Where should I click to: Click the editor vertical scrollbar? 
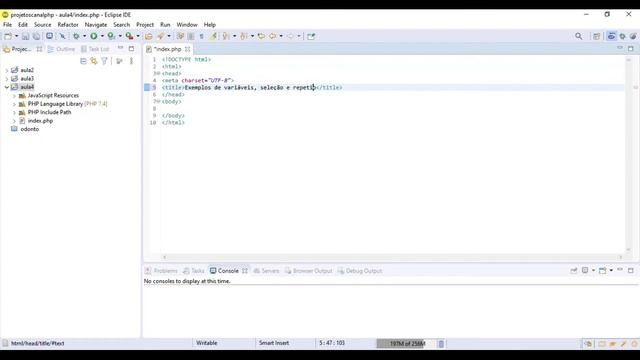[629, 155]
